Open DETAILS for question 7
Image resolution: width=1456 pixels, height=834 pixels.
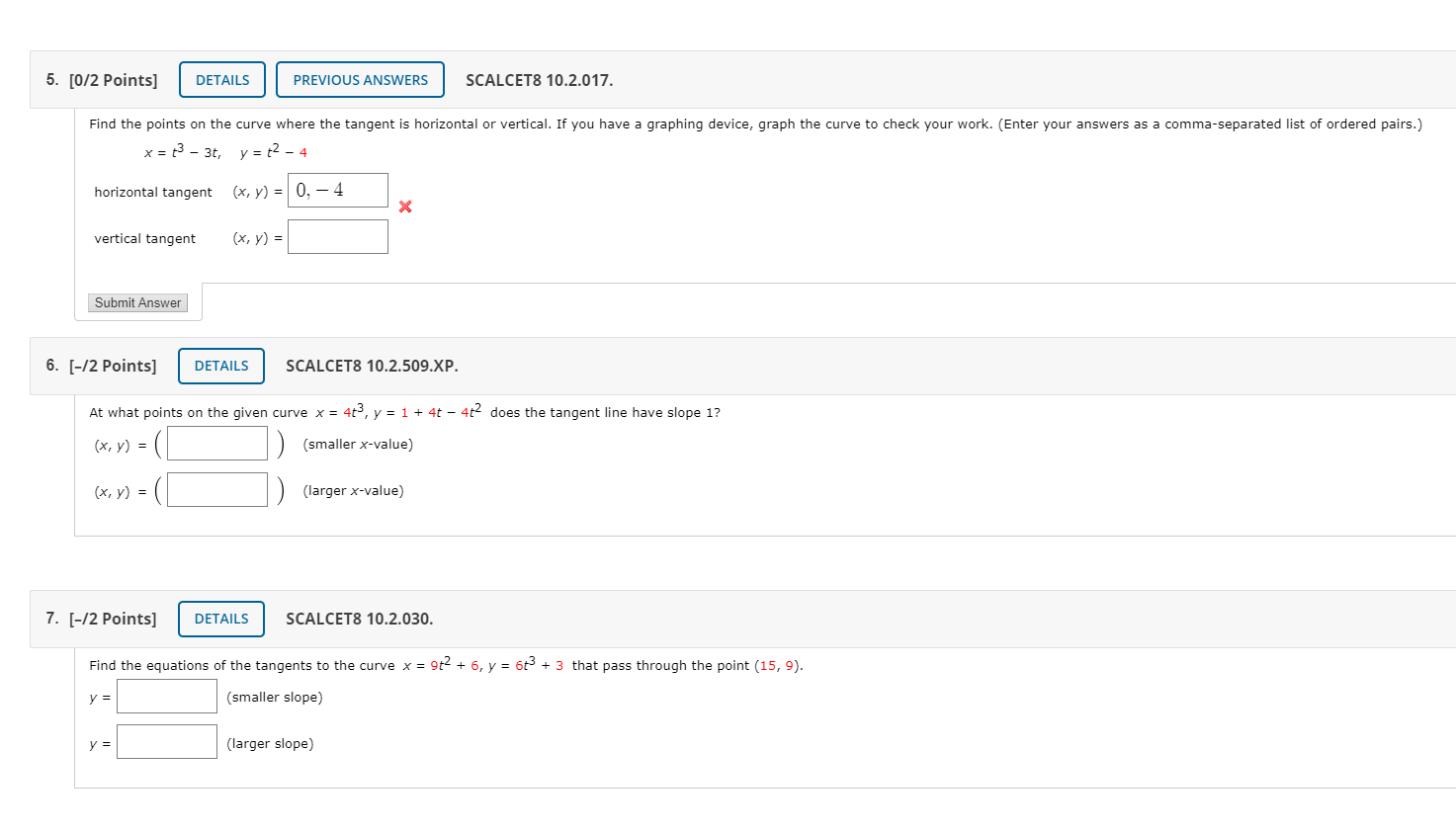pos(221,619)
